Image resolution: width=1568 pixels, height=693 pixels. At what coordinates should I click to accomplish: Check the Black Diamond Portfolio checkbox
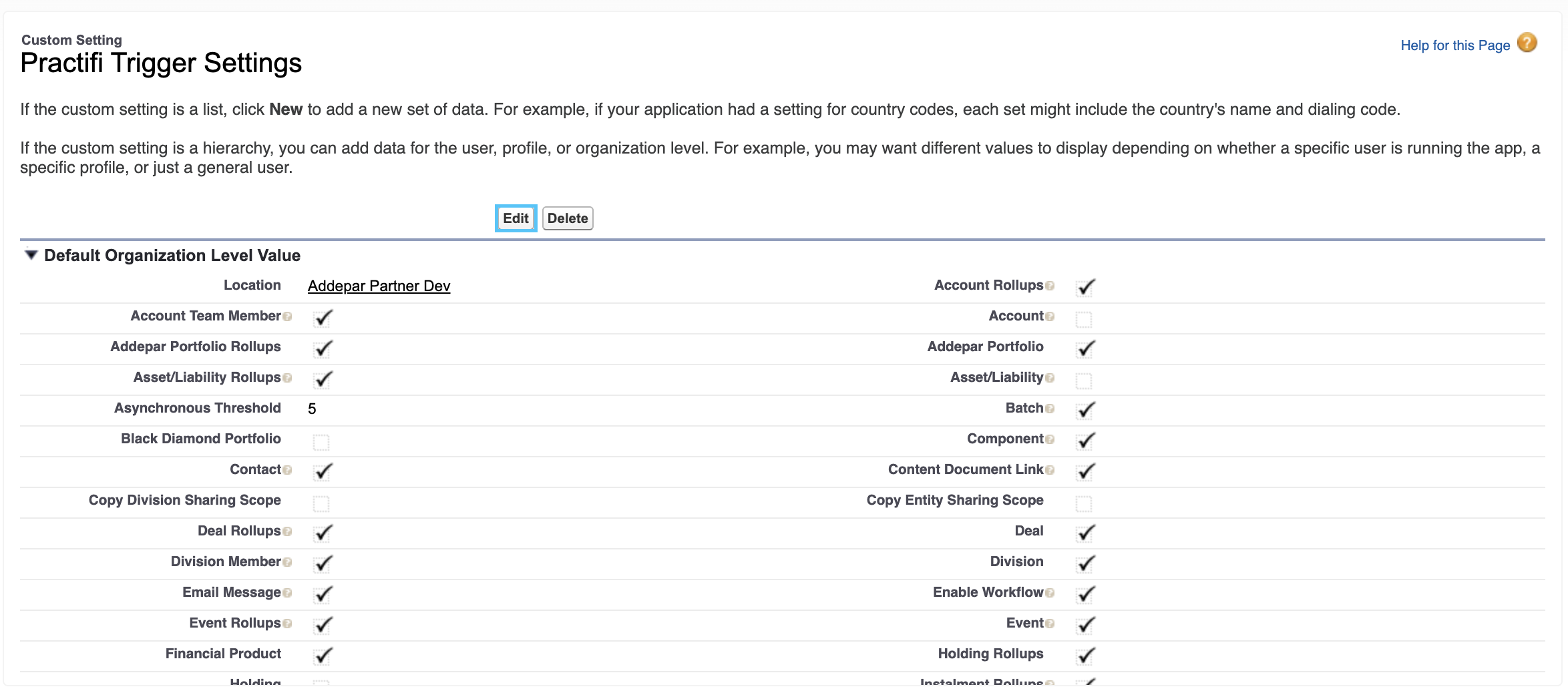321,442
